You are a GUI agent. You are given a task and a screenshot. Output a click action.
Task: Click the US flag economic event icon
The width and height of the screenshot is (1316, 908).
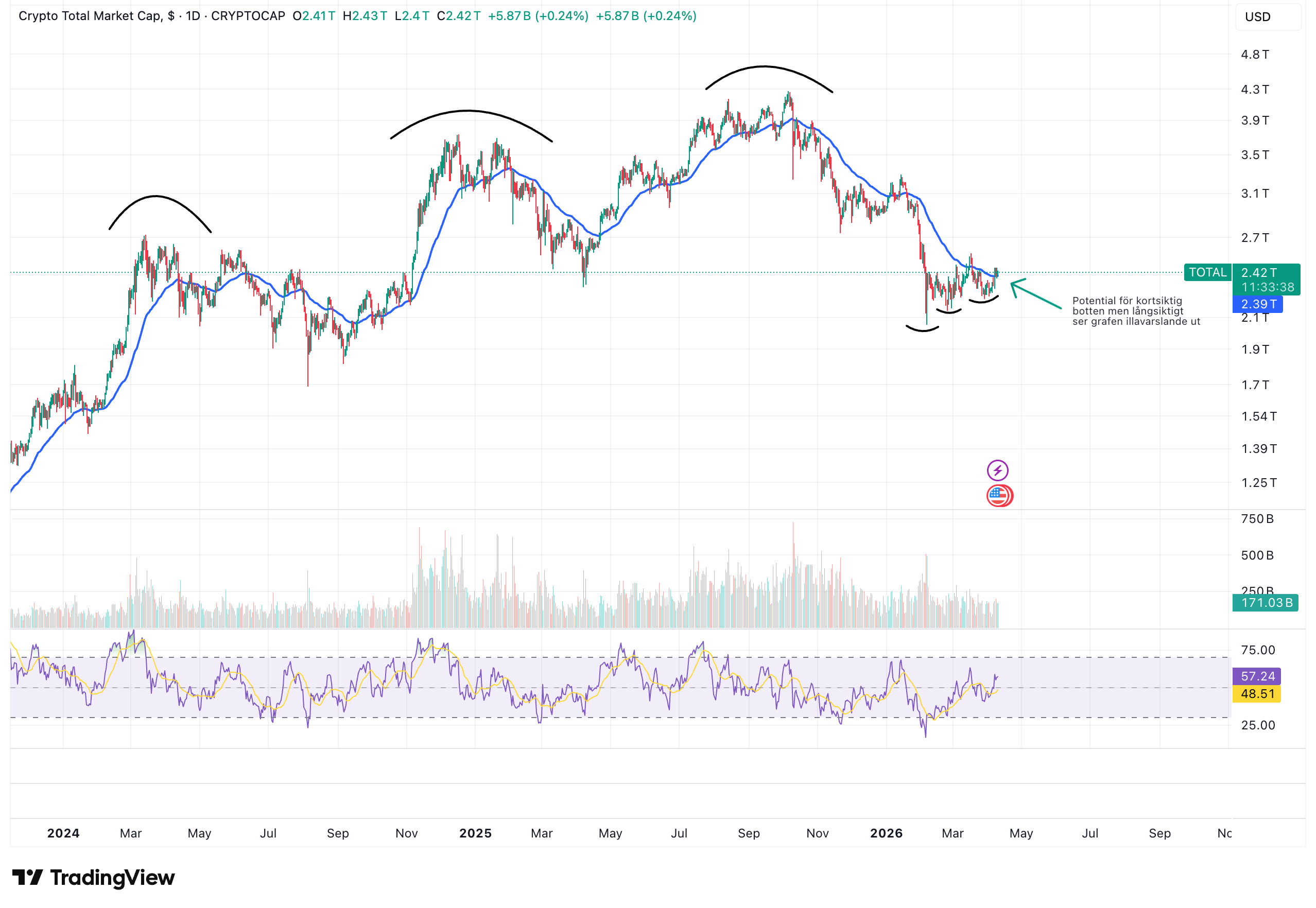[998, 496]
